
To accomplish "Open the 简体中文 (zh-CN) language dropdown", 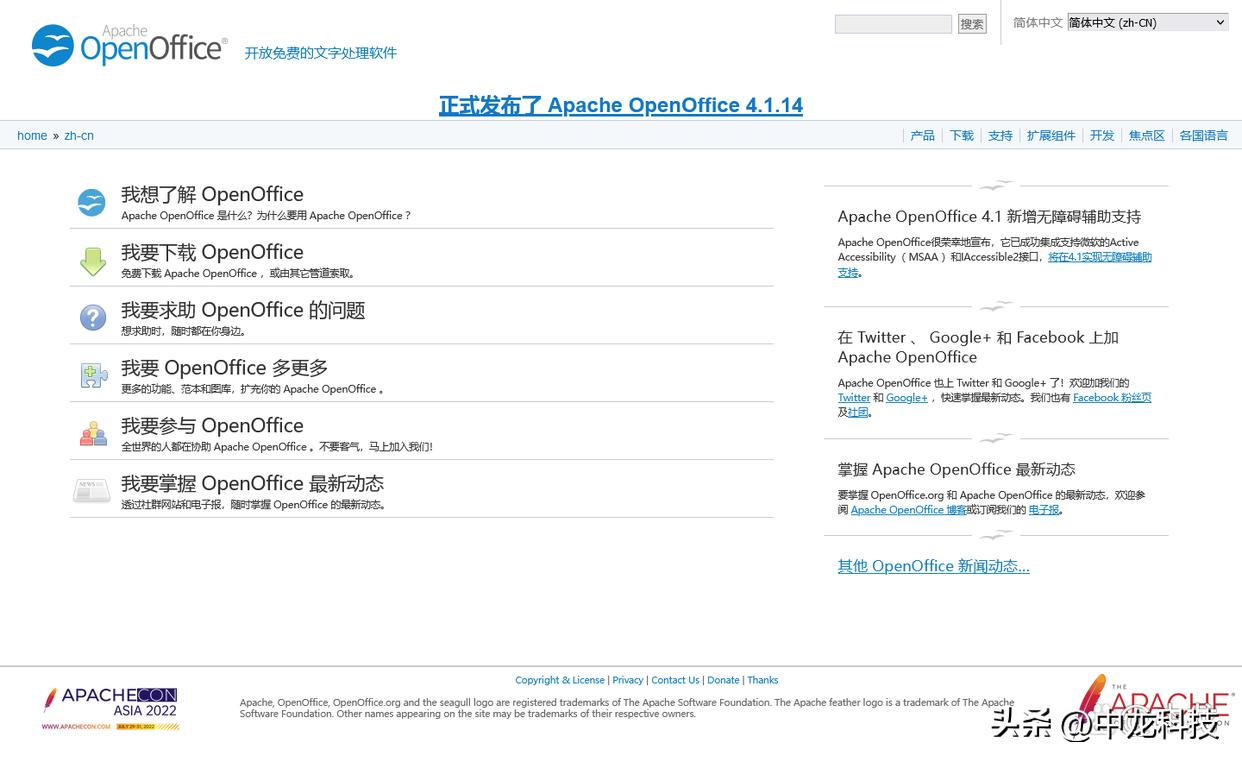I will point(1146,21).
